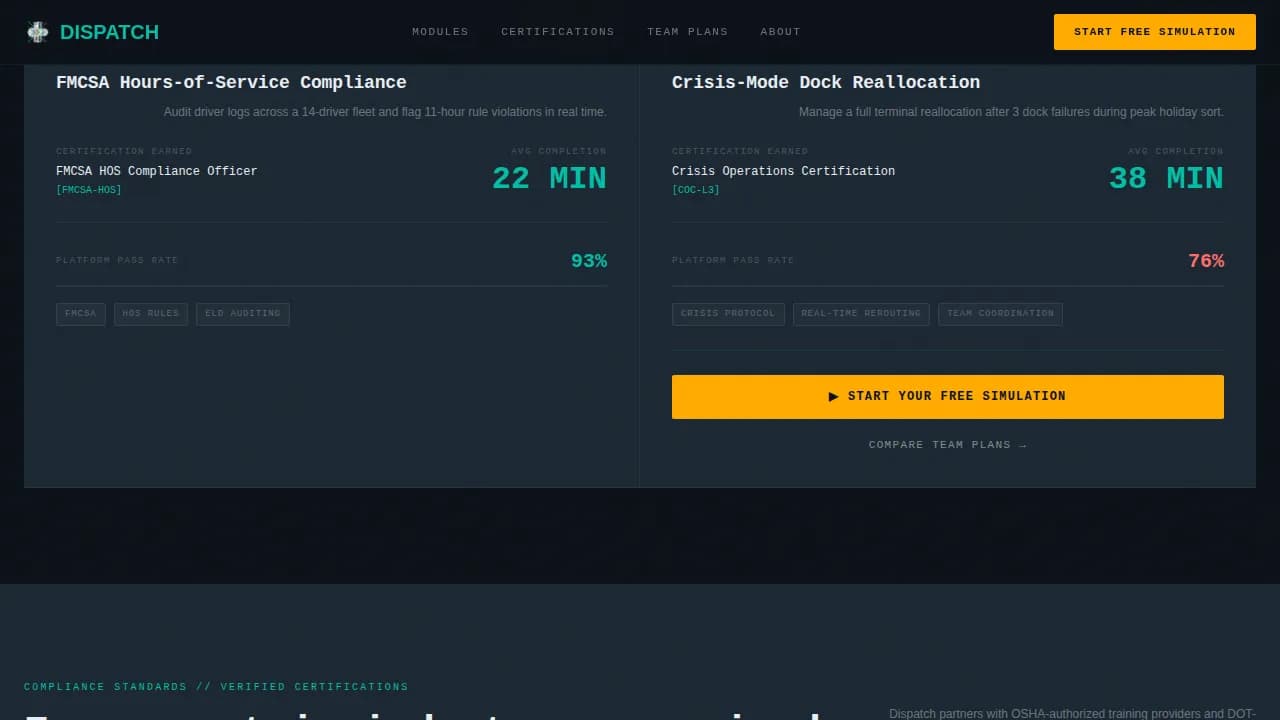1280x720 pixels.
Task: Select the HOS RULES tag chip
Action: click(x=151, y=313)
